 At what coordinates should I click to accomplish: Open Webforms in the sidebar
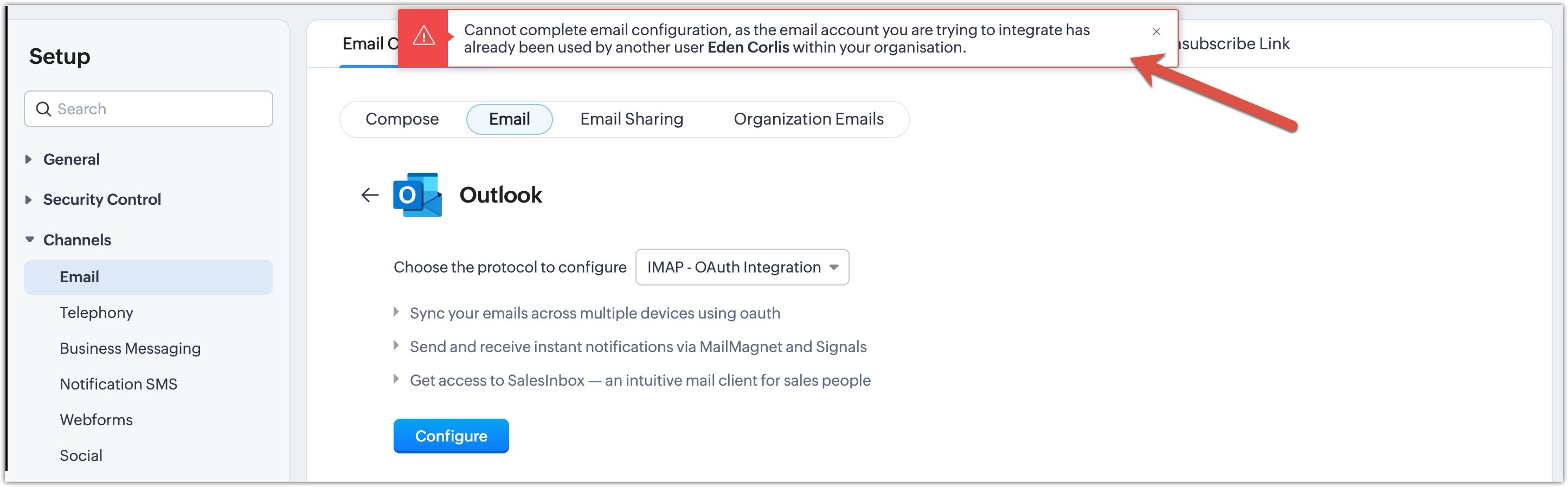[x=96, y=420]
